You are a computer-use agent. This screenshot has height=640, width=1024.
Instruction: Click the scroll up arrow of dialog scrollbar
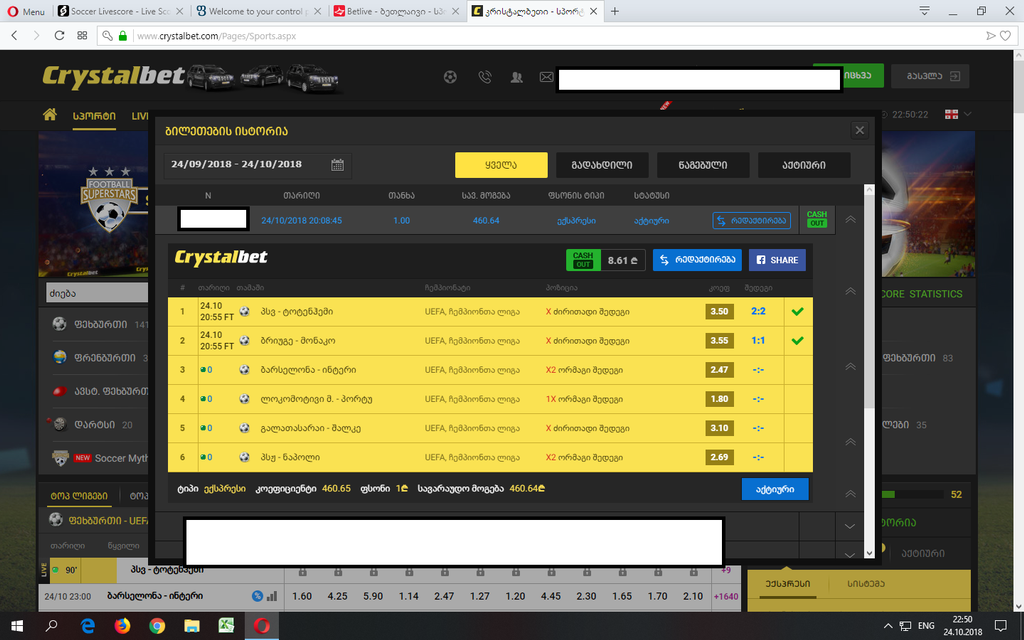coord(869,190)
